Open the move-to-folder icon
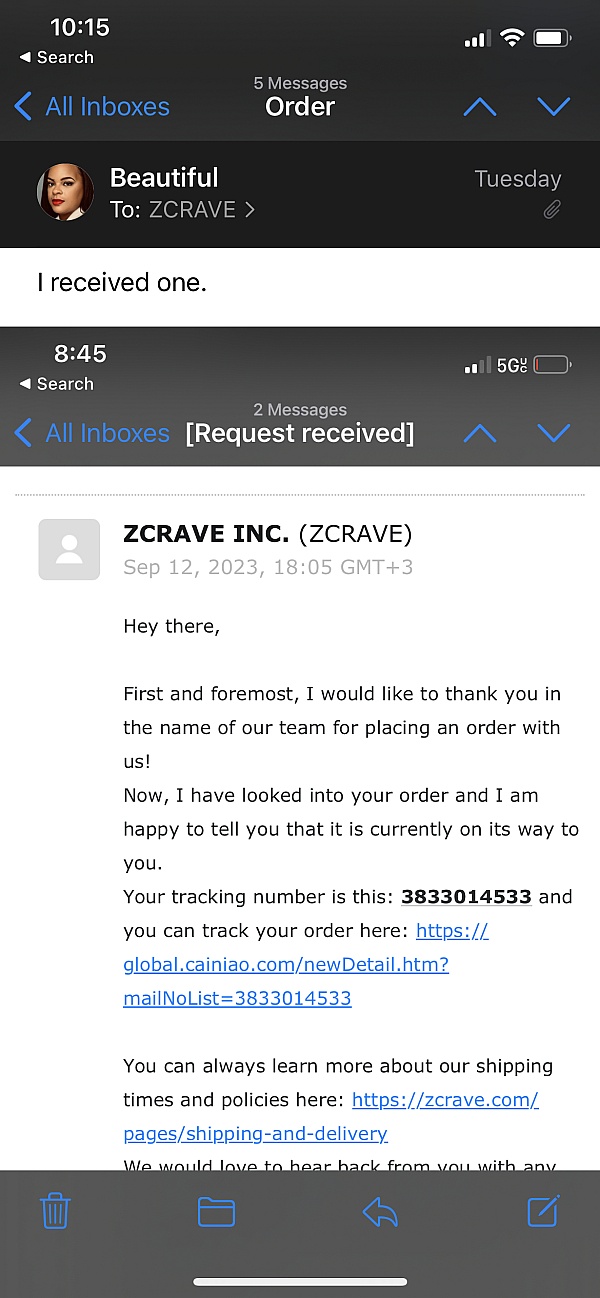 pyautogui.click(x=216, y=1212)
